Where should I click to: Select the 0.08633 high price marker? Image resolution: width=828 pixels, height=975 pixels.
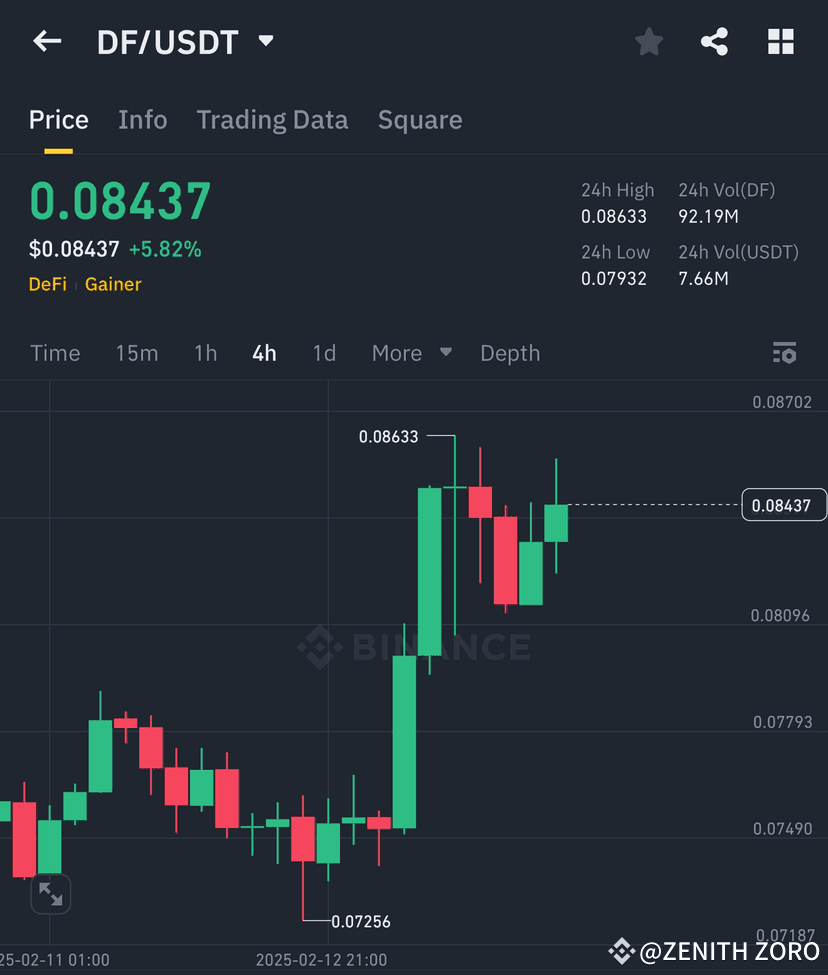point(390,436)
